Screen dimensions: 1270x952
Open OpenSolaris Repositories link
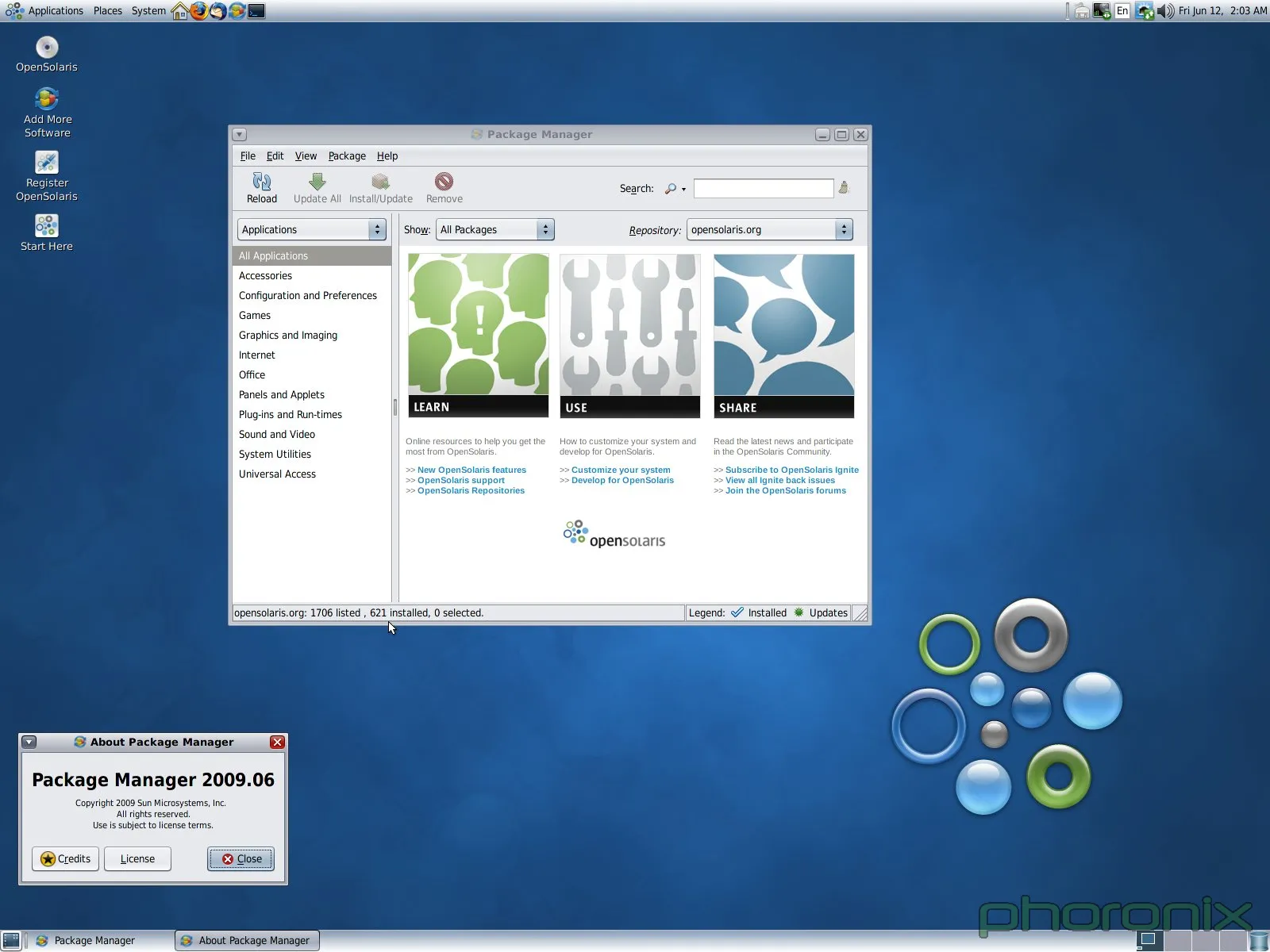click(x=471, y=491)
